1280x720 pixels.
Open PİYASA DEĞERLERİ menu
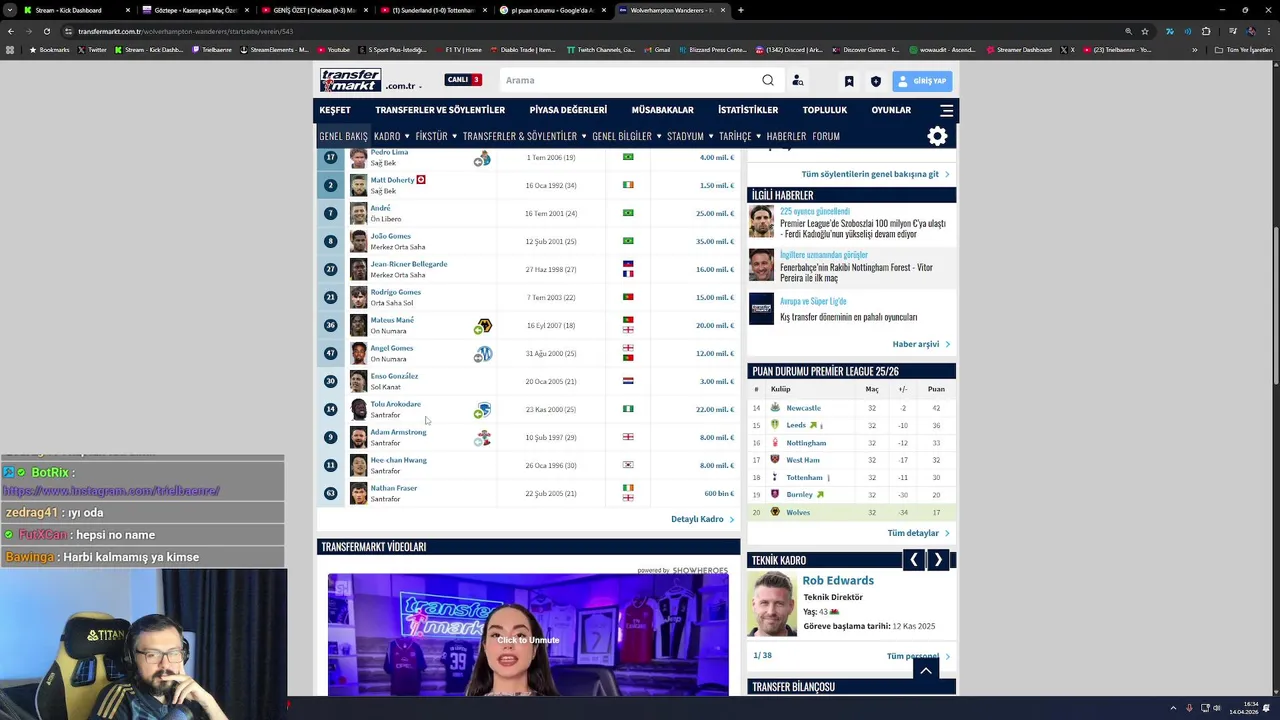[x=568, y=110]
